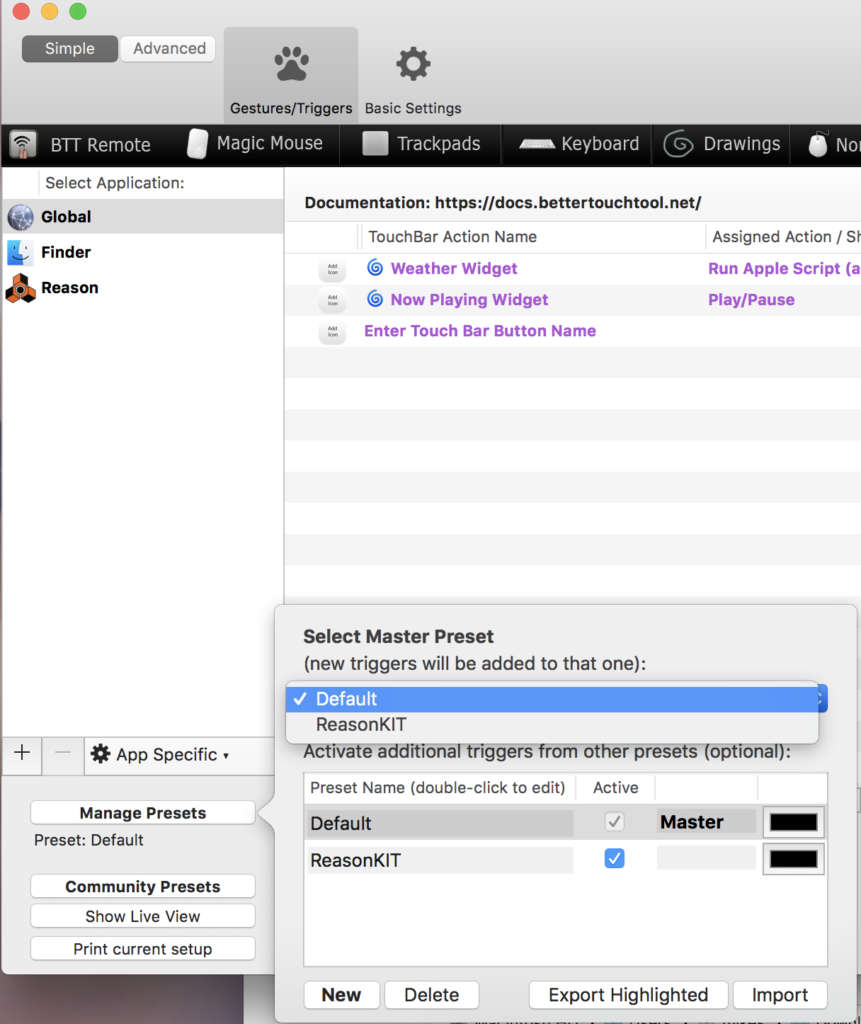Click the Trackpads square icon
This screenshot has width=861, height=1024.
(x=375, y=144)
